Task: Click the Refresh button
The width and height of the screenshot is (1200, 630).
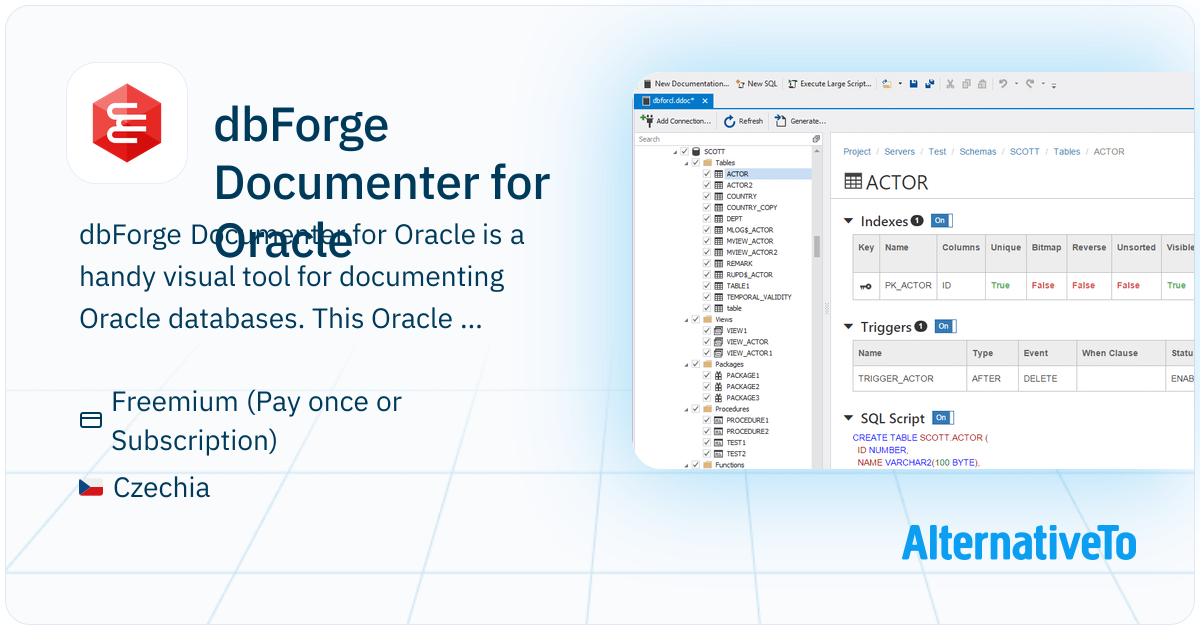Action: point(743,121)
